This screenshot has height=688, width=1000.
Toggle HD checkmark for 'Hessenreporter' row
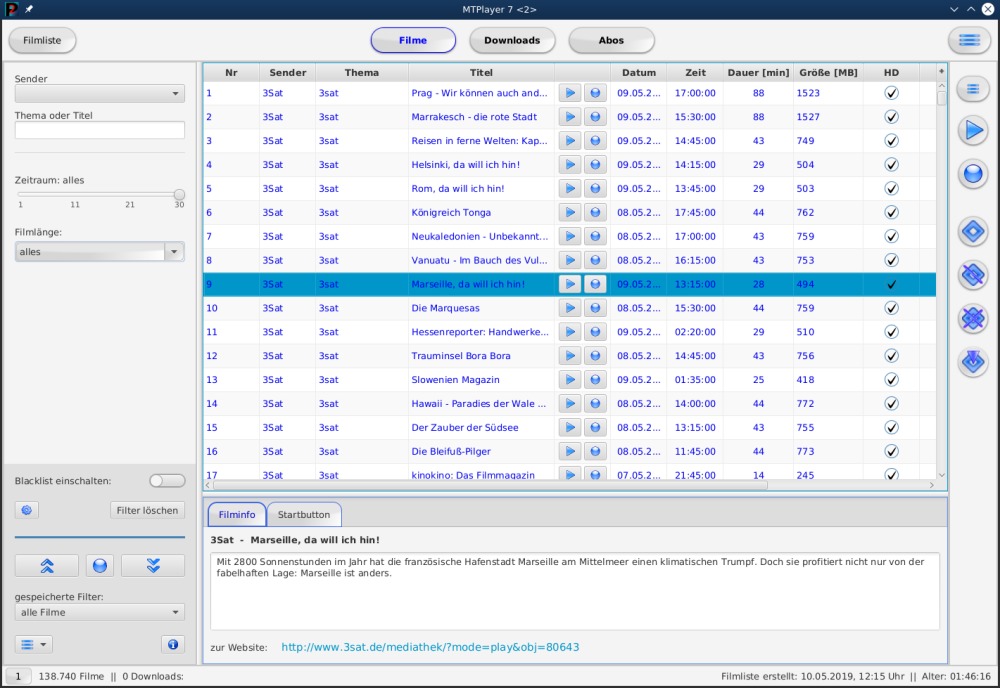[891, 332]
